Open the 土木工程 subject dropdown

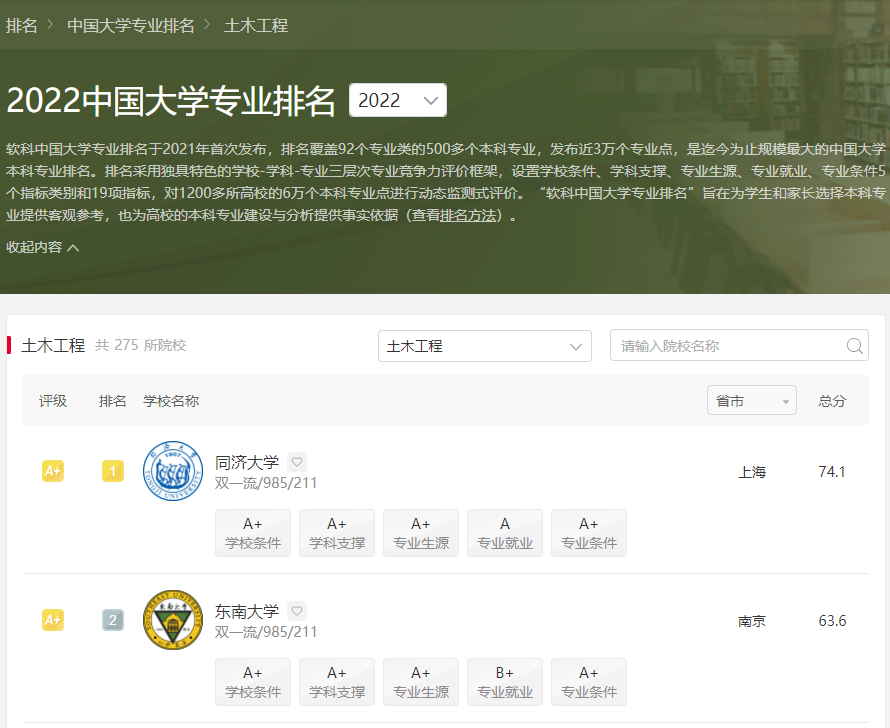tap(484, 345)
